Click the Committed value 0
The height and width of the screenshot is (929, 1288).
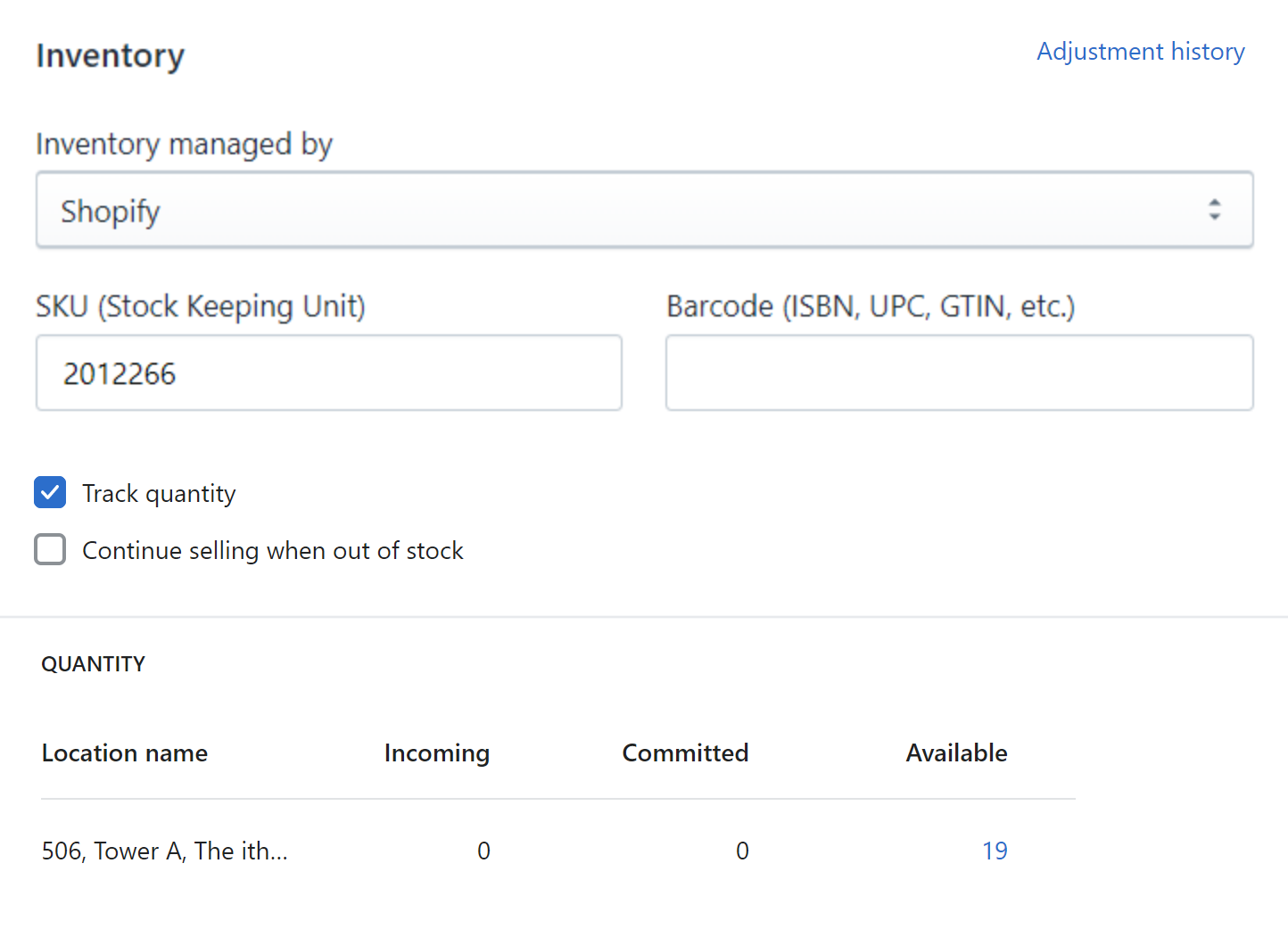coord(742,851)
